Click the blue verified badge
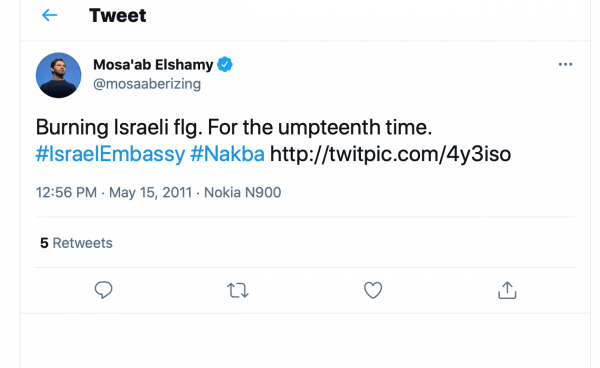 point(225,64)
